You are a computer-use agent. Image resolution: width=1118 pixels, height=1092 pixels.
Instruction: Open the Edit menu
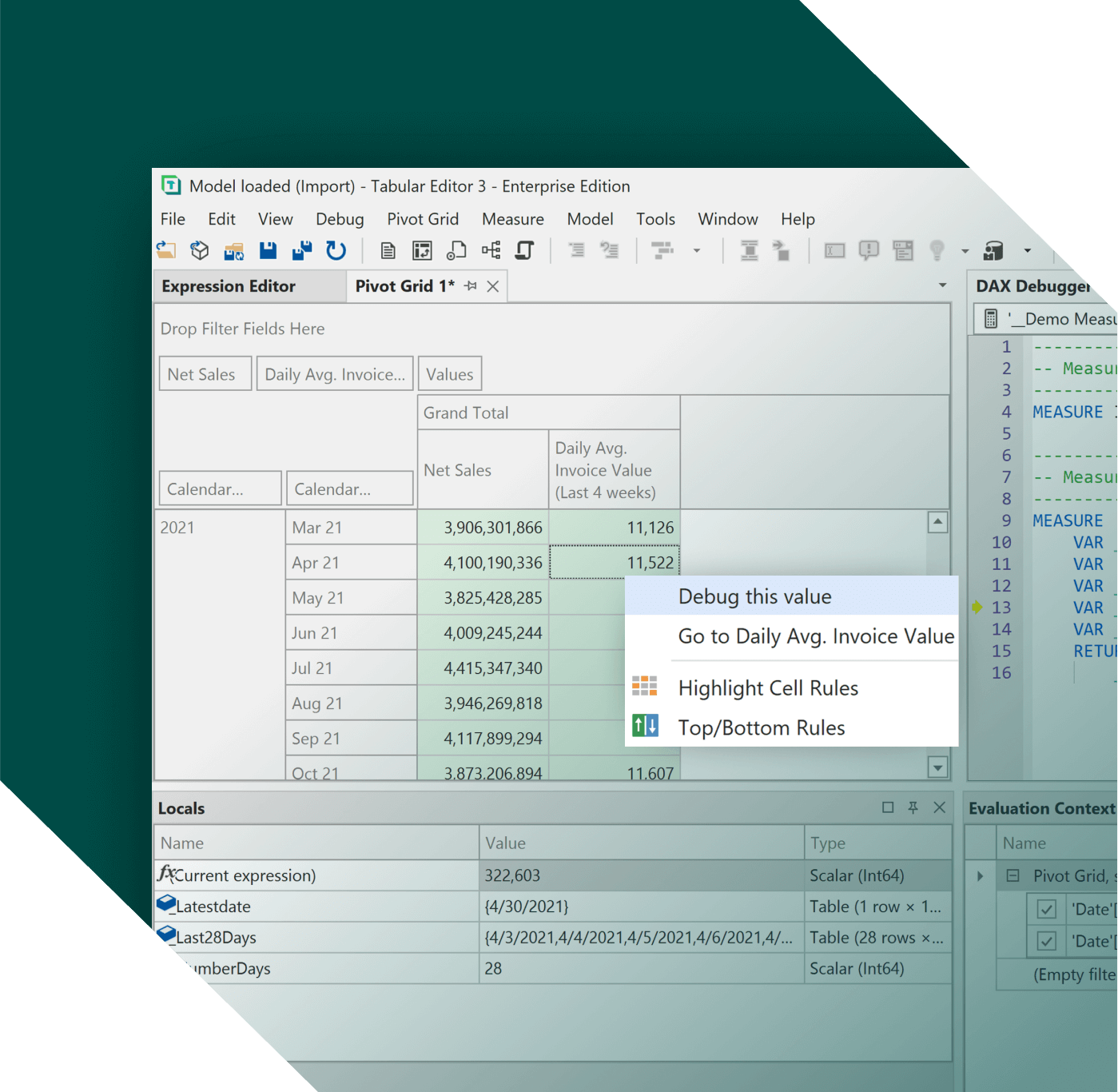coord(221,219)
